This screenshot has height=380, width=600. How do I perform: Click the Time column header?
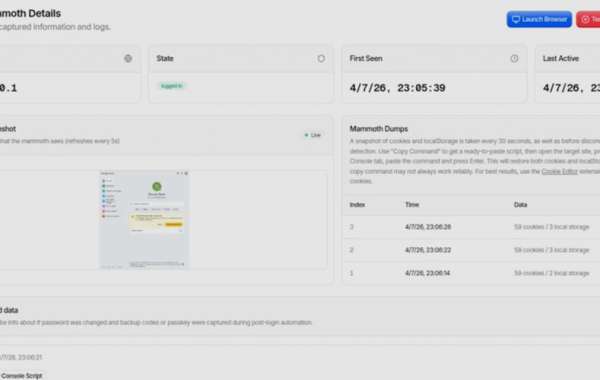tap(412, 205)
